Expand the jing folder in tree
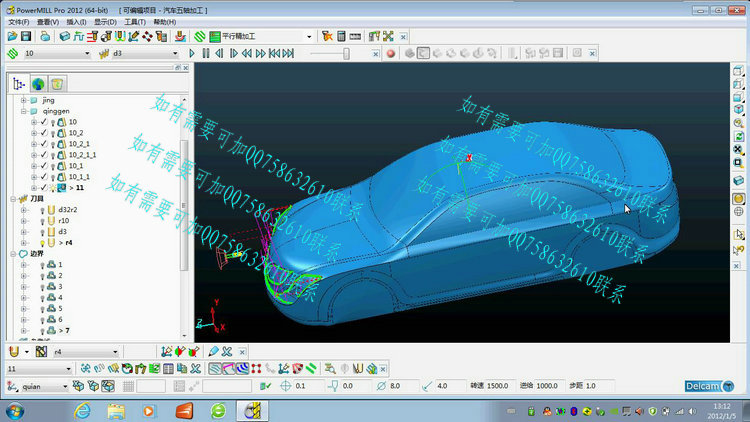 coord(23,100)
